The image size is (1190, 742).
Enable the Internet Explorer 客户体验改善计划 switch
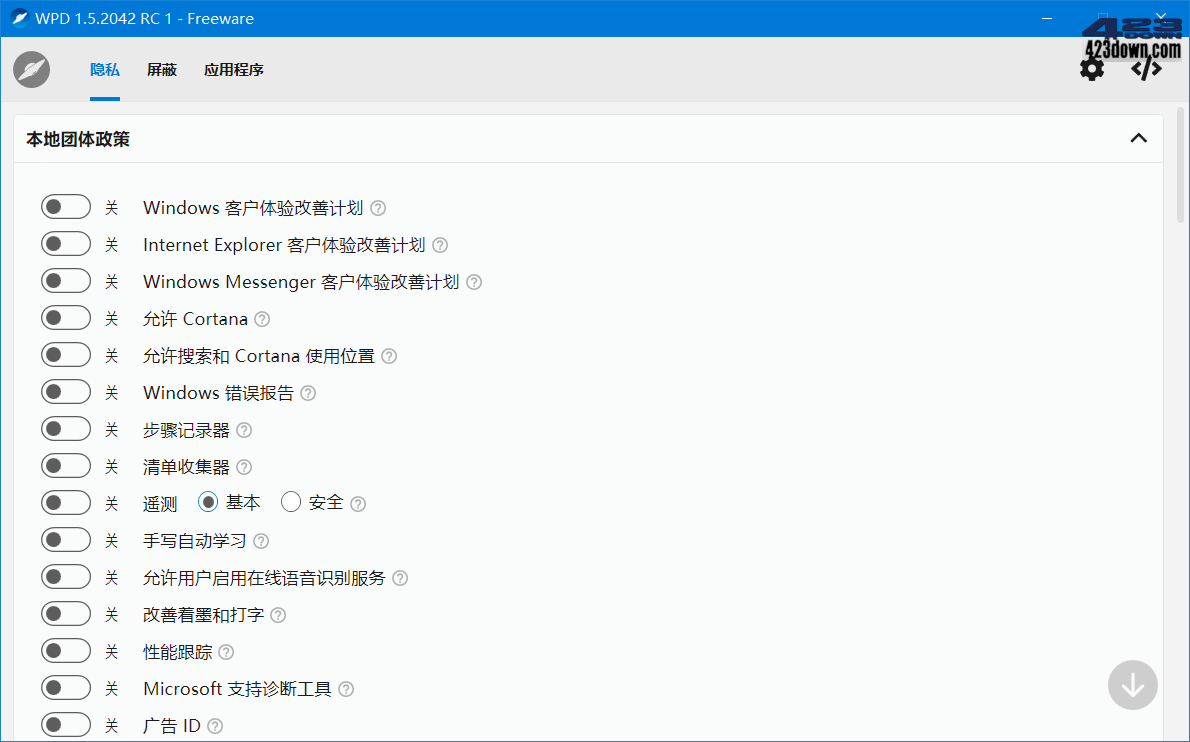click(66, 243)
